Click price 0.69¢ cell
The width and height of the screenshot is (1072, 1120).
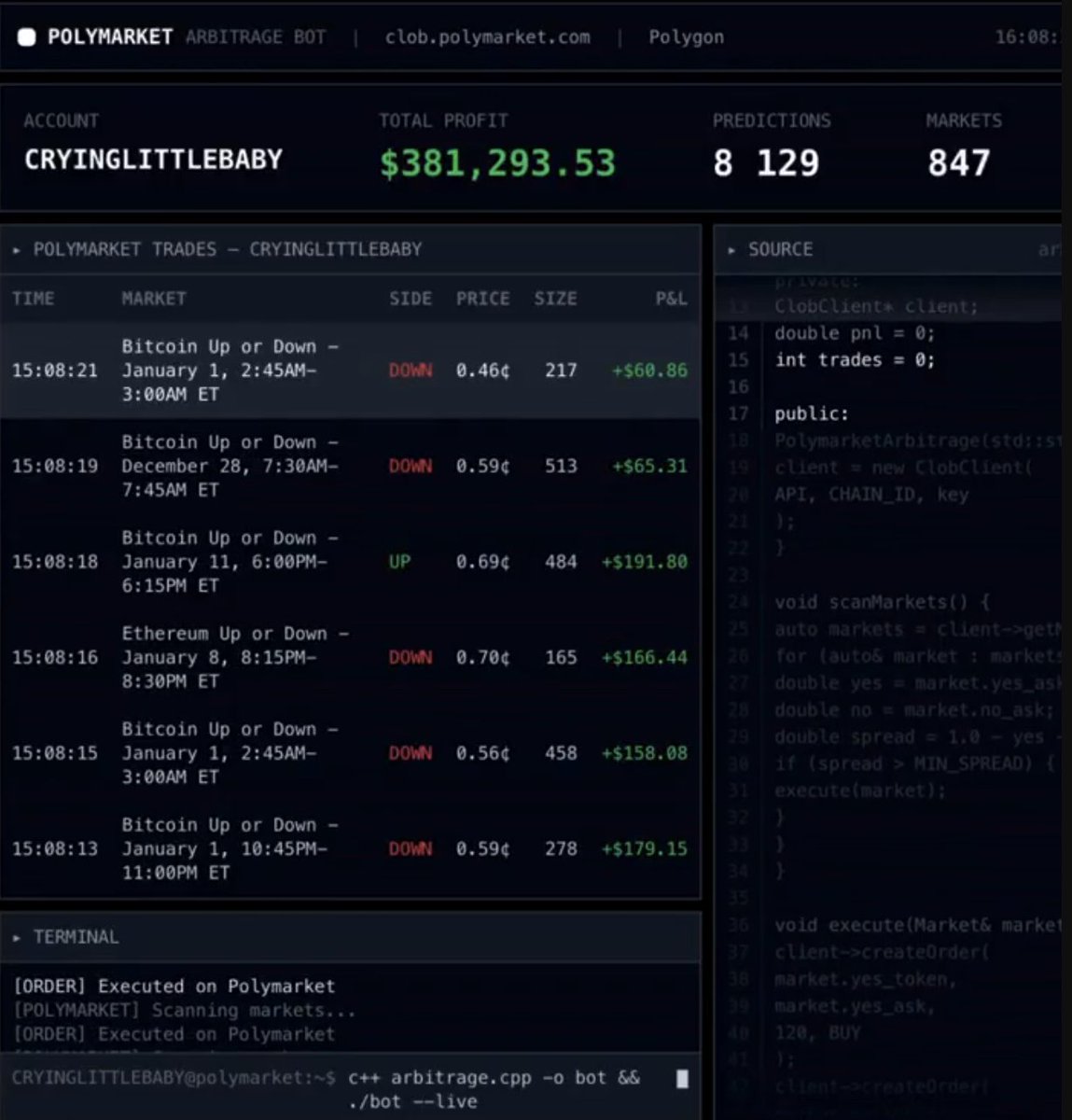[482, 562]
